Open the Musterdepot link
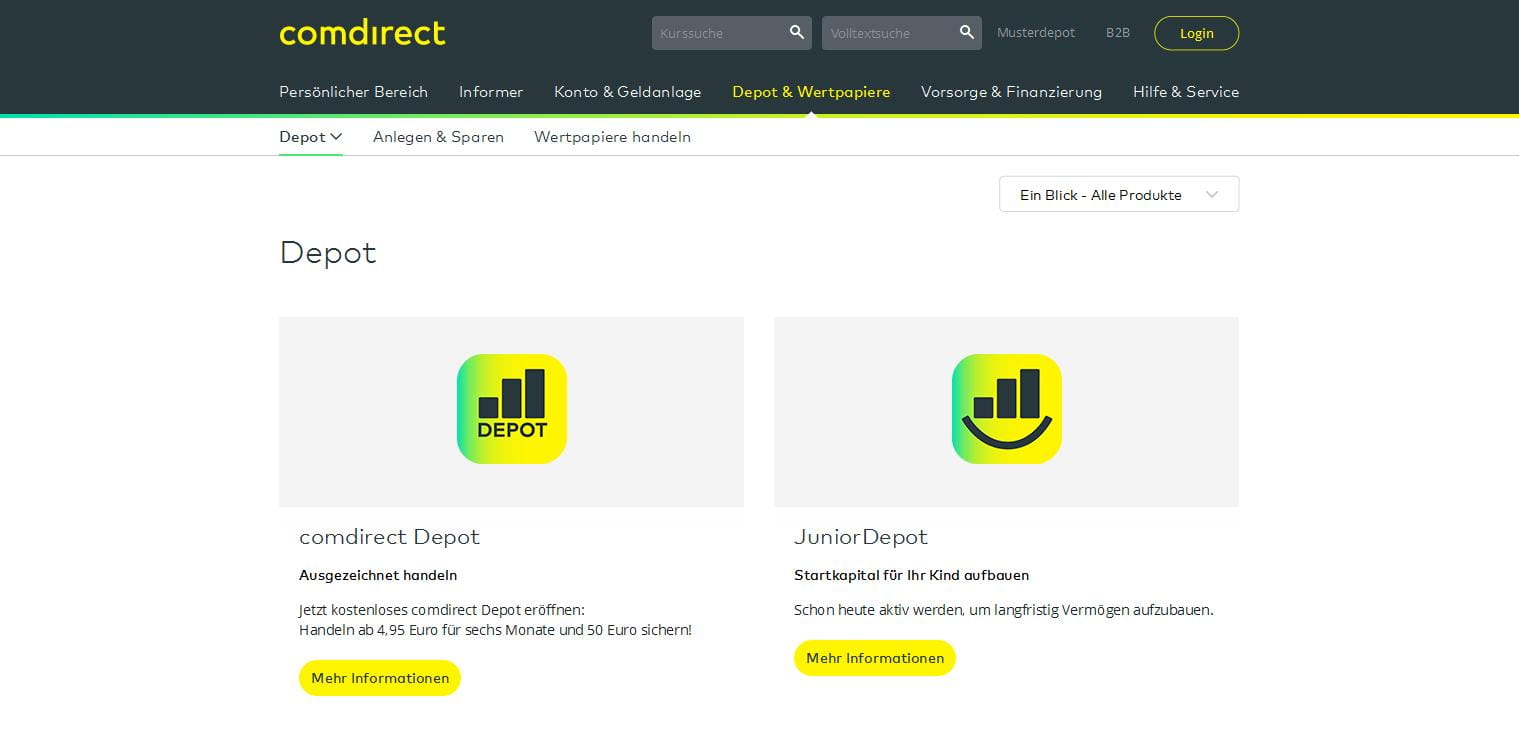 (1036, 33)
